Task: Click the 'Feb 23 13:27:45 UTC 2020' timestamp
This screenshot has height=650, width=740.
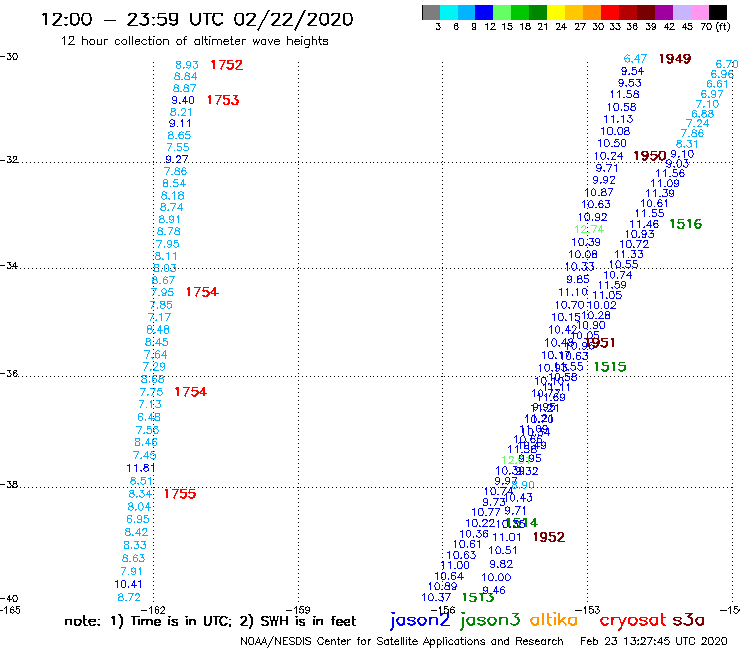Action: point(654,642)
